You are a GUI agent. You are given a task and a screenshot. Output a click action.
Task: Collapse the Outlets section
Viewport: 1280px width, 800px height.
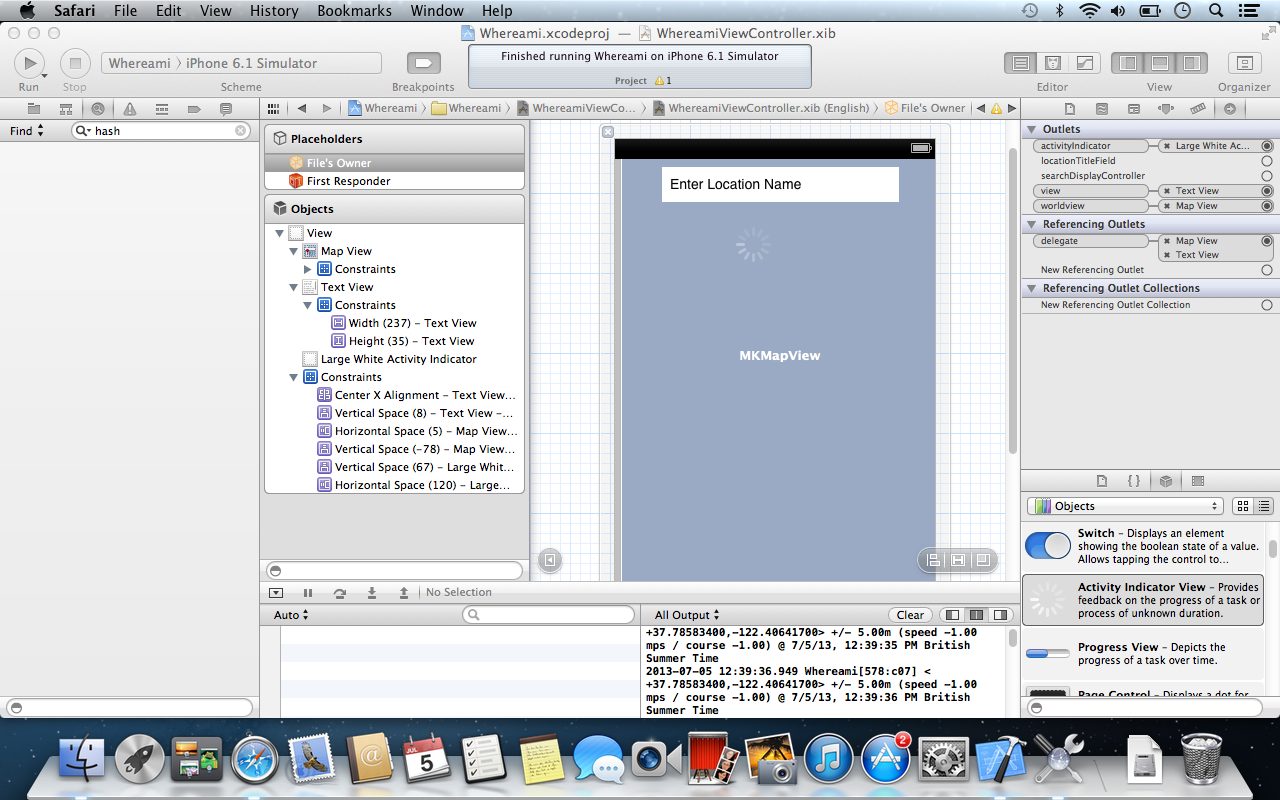tap(1032, 129)
